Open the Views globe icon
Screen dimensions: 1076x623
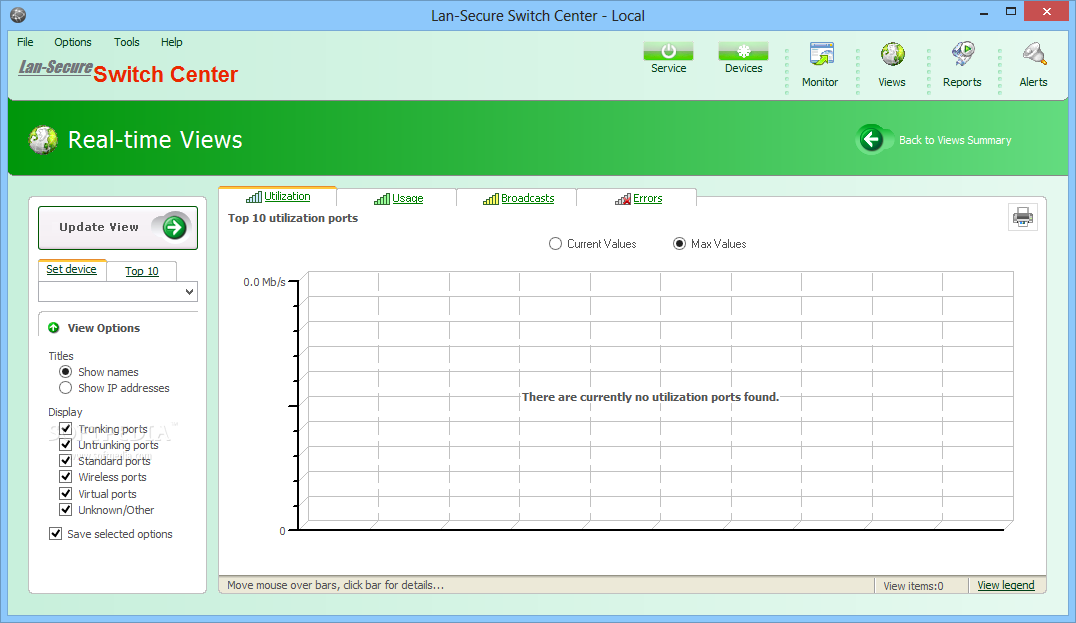(x=892, y=54)
